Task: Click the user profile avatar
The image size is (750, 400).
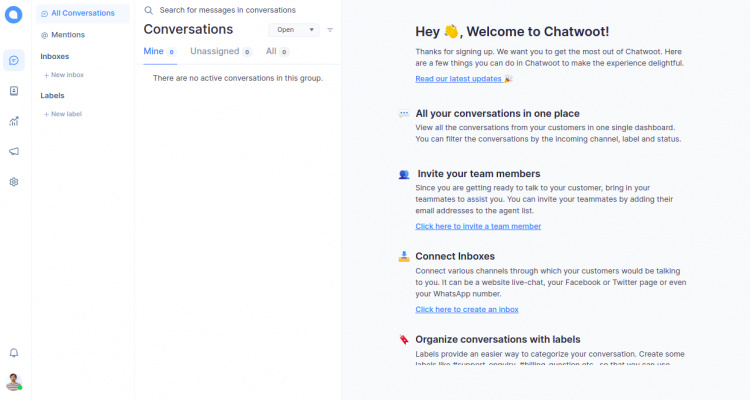Action: pos(14,381)
